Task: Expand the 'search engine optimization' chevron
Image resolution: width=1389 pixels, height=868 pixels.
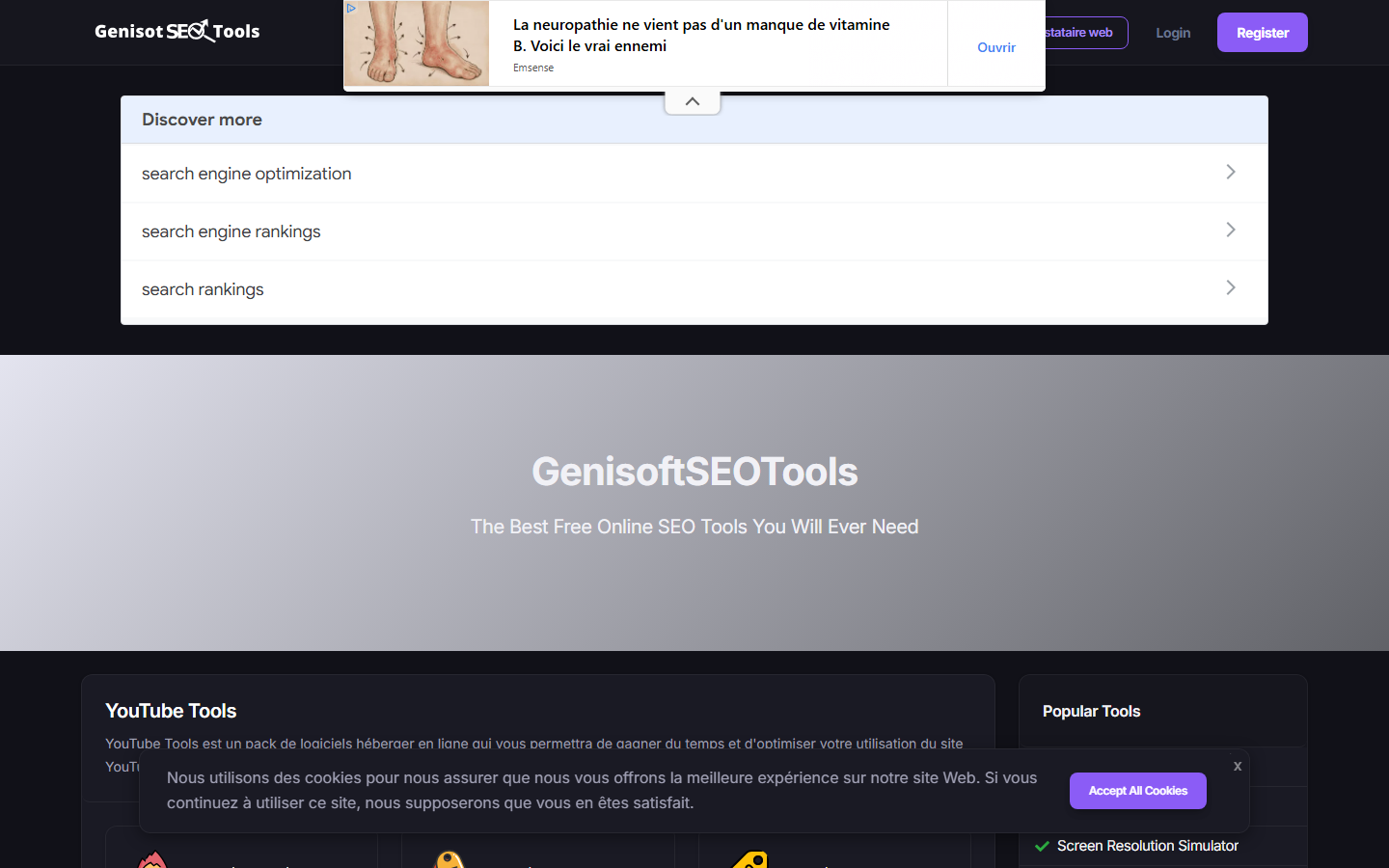Action: click(x=1231, y=172)
